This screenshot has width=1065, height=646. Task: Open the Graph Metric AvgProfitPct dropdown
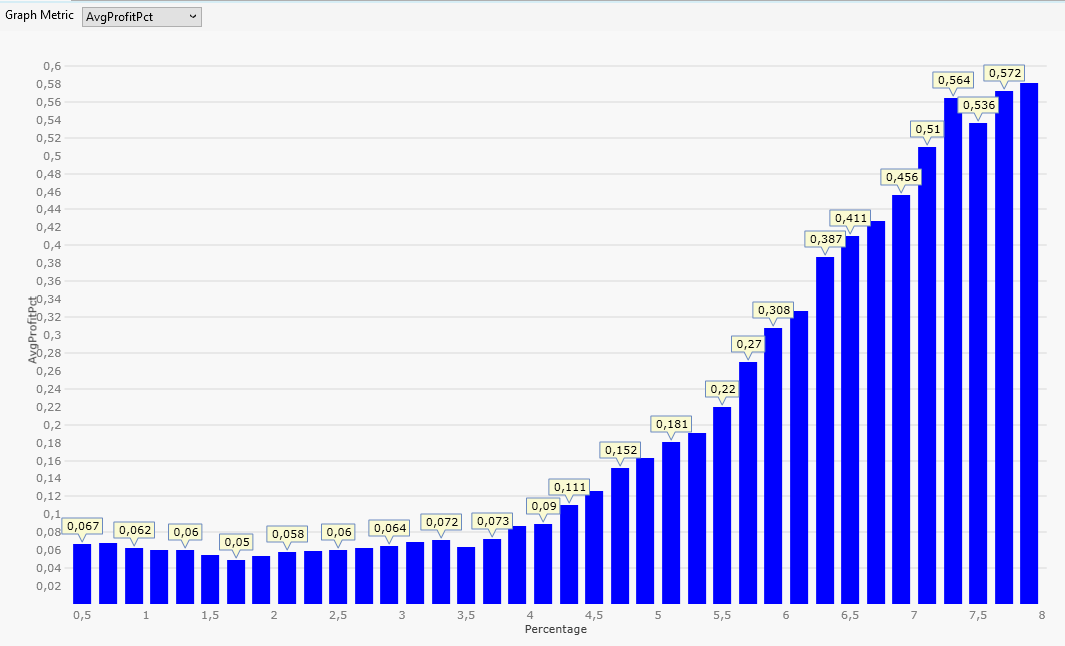click(141, 17)
